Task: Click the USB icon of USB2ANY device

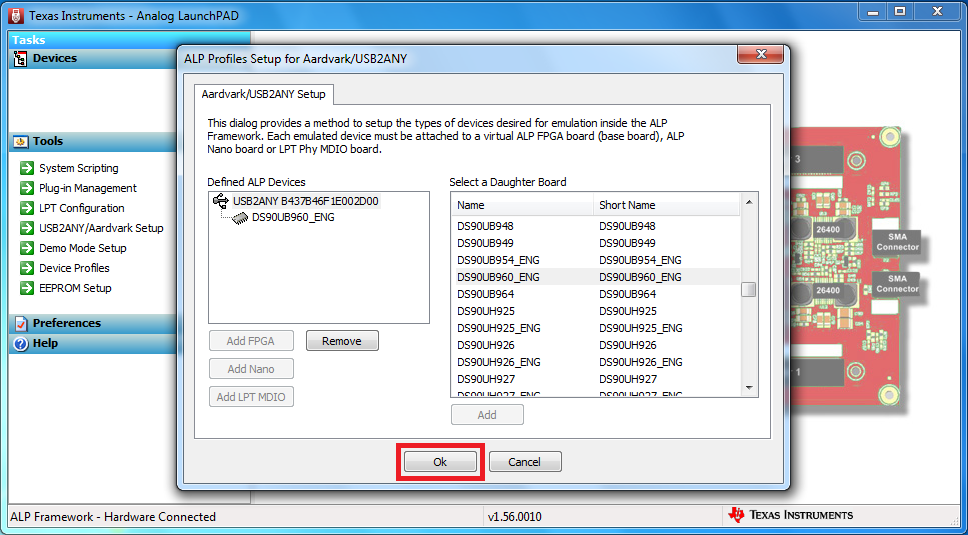Action: click(221, 201)
